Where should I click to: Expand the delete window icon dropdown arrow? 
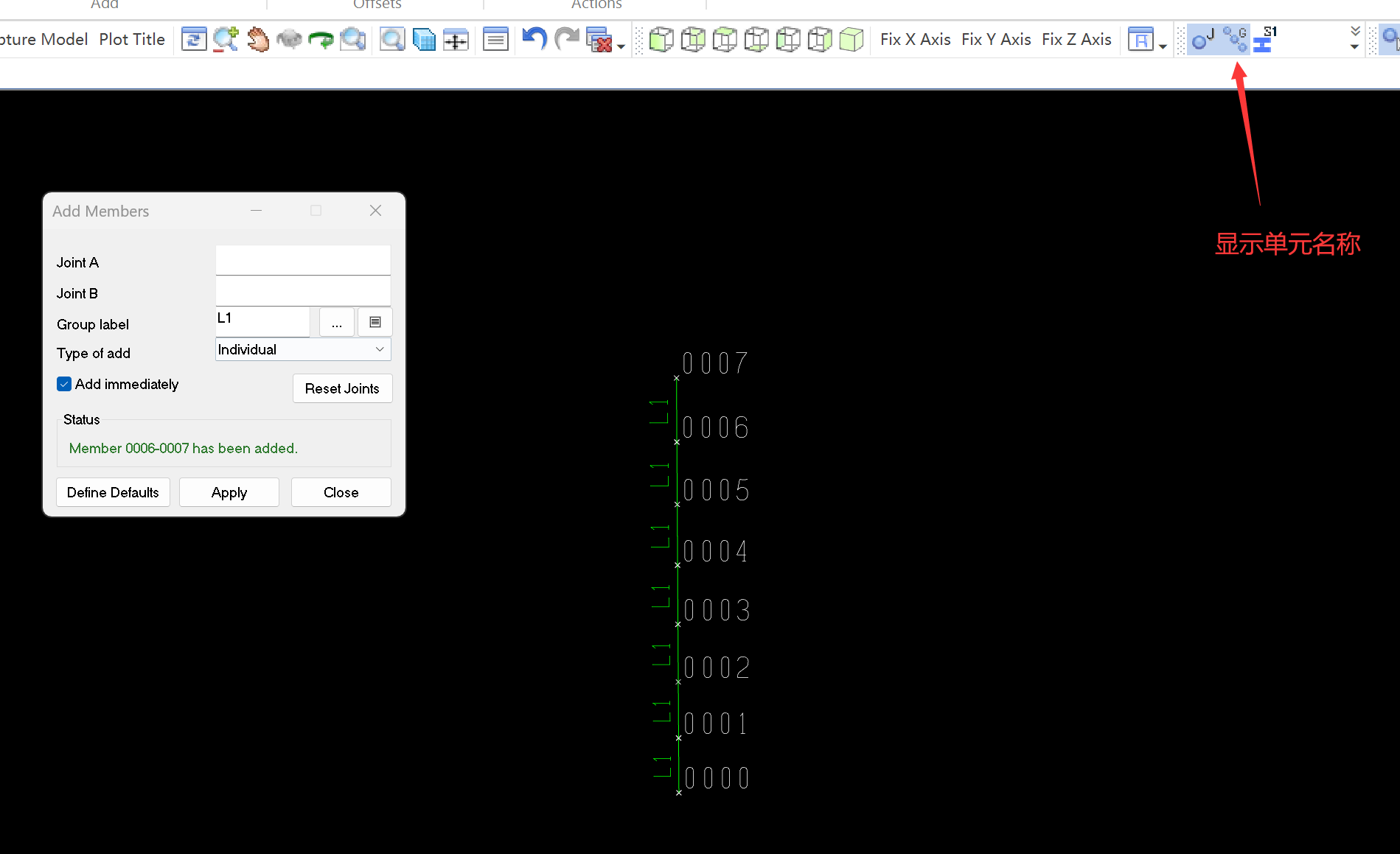[x=621, y=46]
